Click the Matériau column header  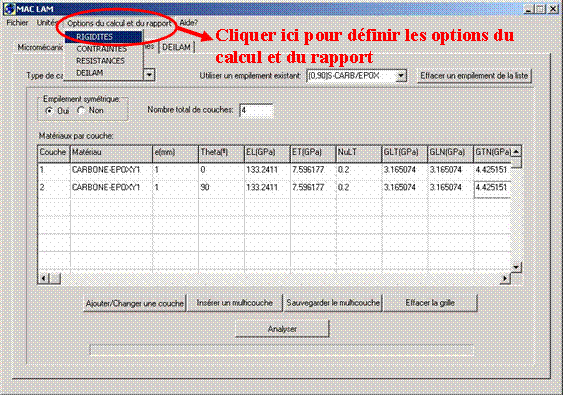tap(111, 154)
